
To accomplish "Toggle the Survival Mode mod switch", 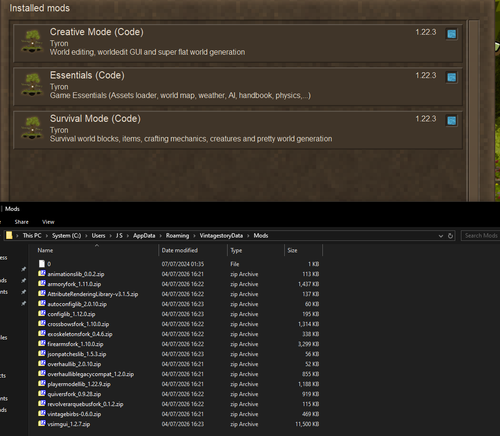I will tap(452, 121).
